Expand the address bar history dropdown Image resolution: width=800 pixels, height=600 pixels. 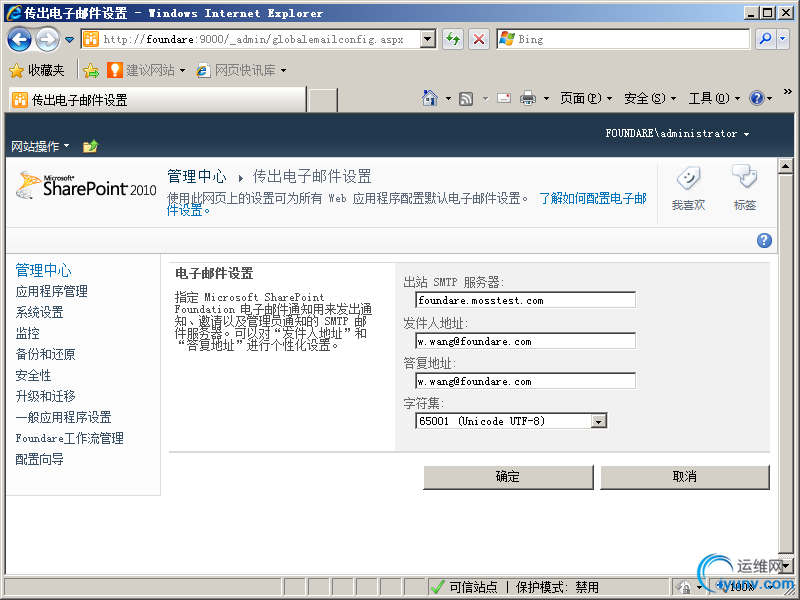(x=428, y=39)
